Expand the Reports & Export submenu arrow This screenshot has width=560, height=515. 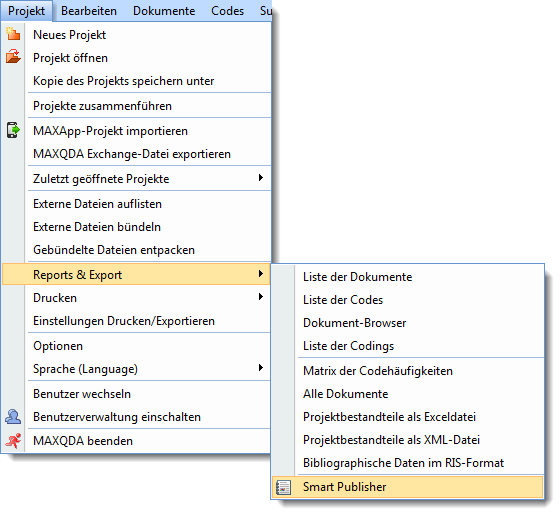click(261, 274)
